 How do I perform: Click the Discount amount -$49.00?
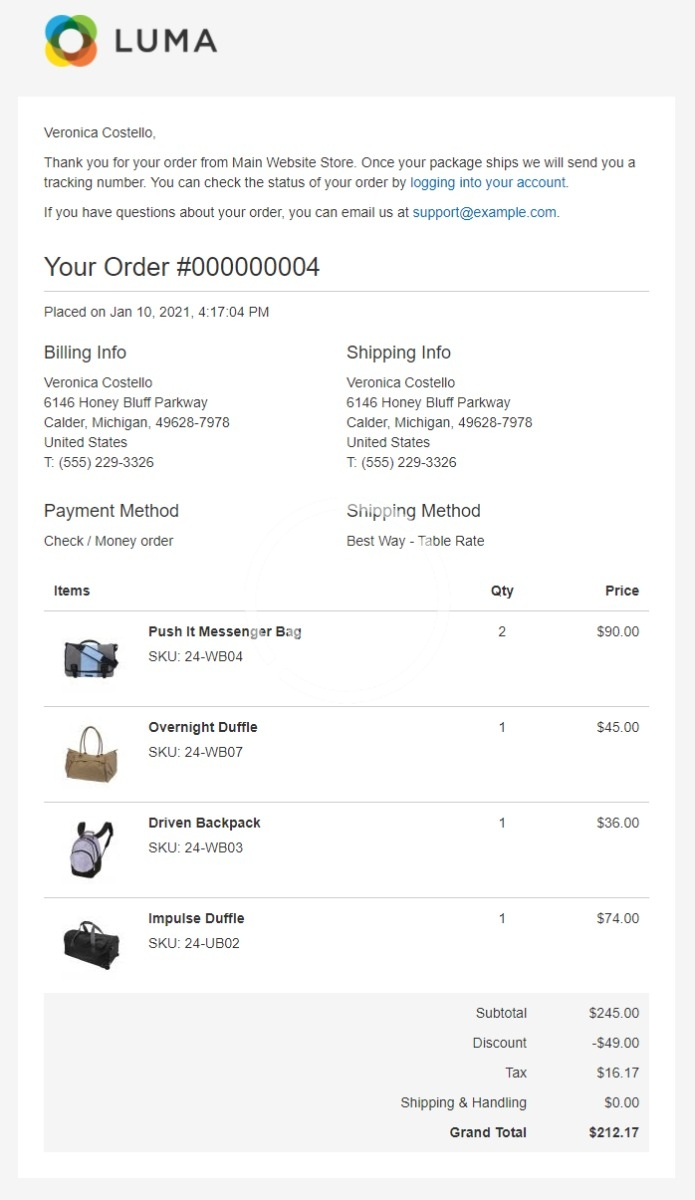[615, 1043]
